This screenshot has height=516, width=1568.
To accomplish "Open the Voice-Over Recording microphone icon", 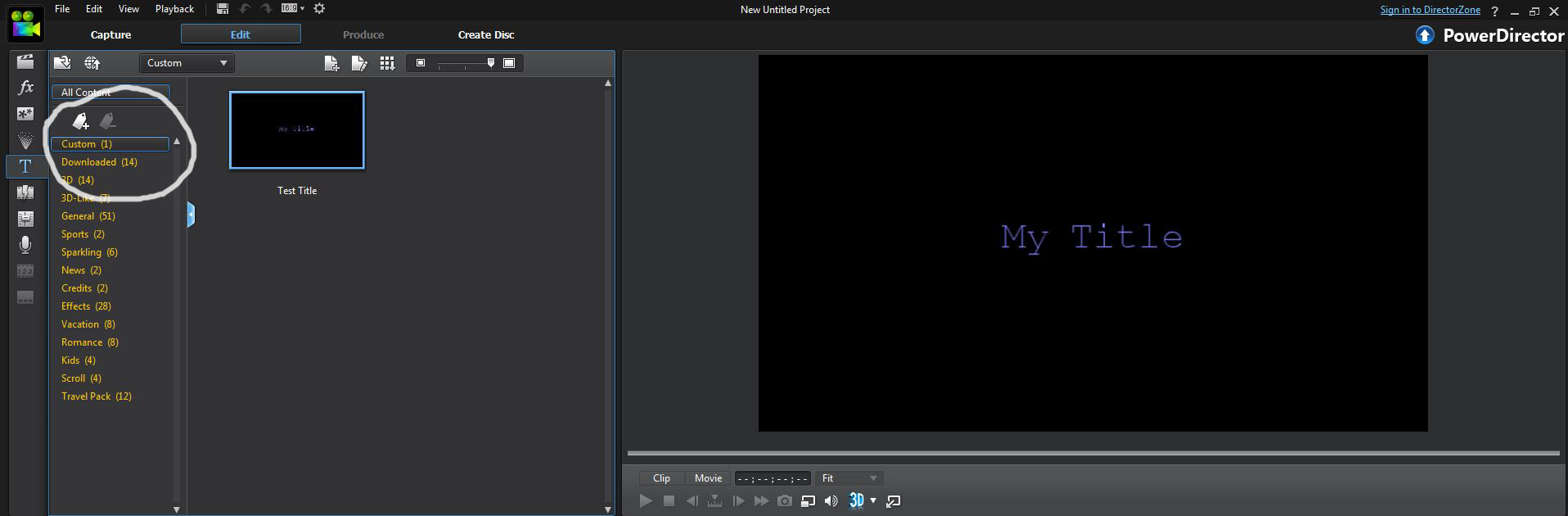I will click(25, 245).
